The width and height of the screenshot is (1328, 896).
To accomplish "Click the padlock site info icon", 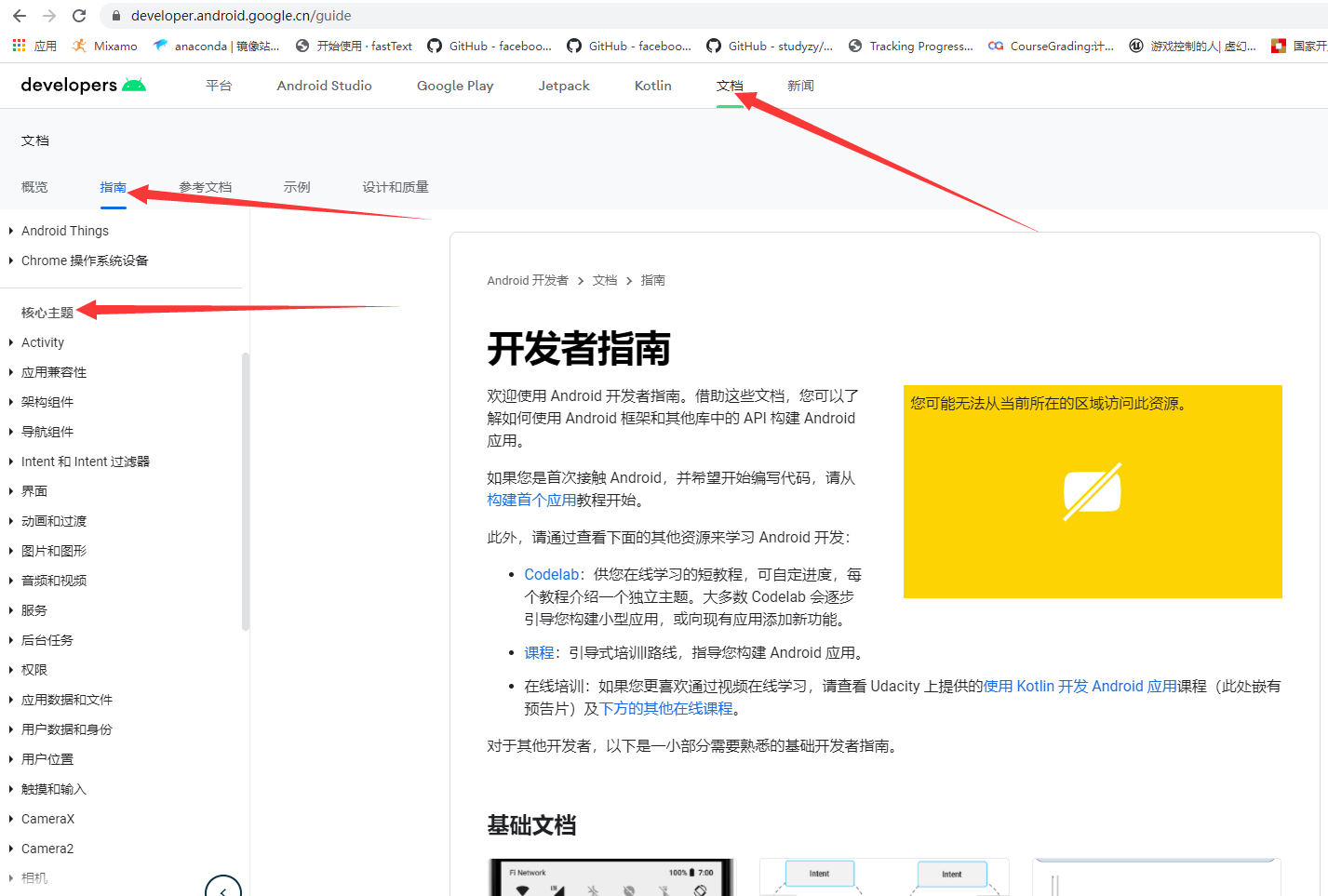I will click(x=116, y=16).
